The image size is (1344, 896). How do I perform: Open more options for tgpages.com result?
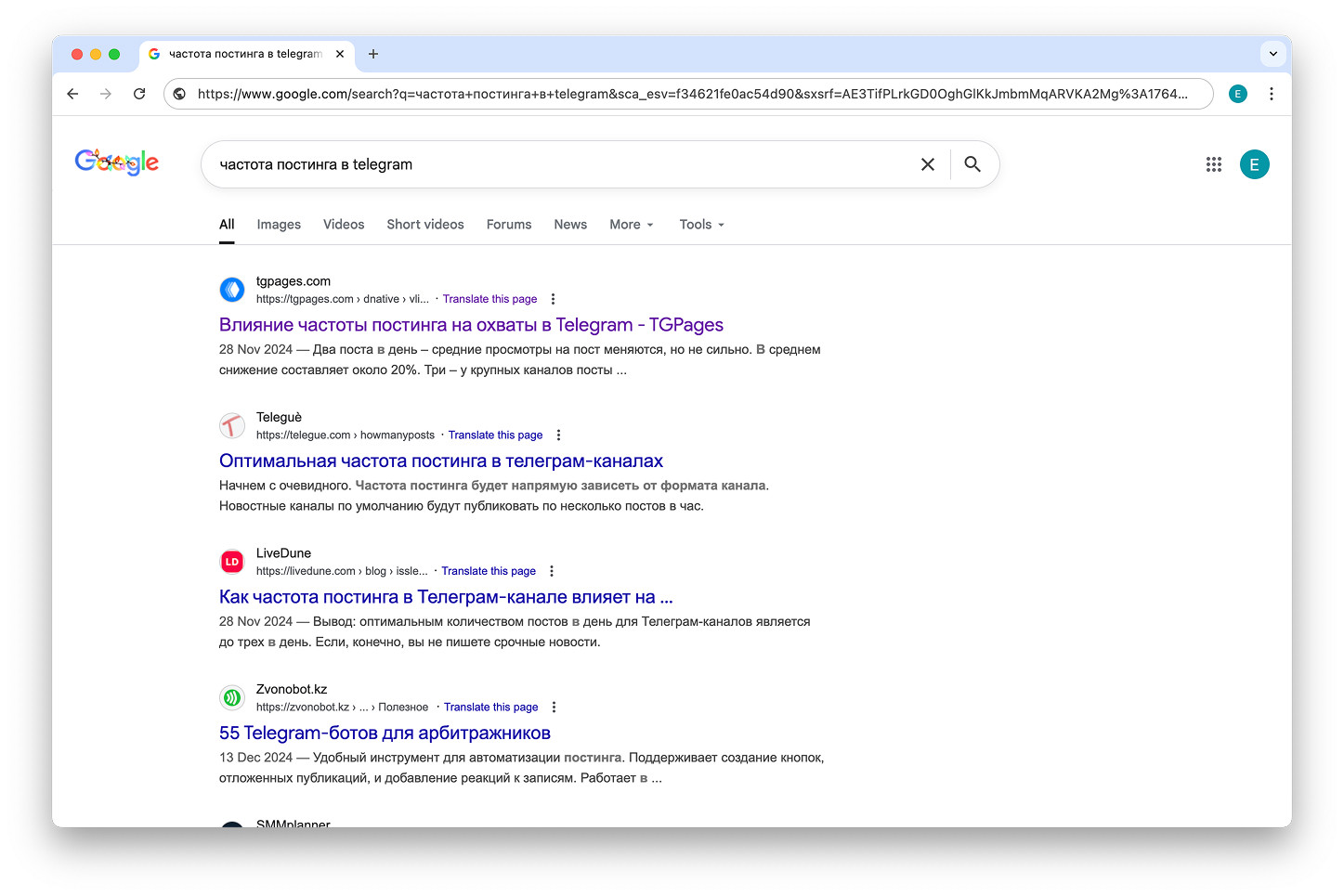pyautogui.click(x=553, y=299)
